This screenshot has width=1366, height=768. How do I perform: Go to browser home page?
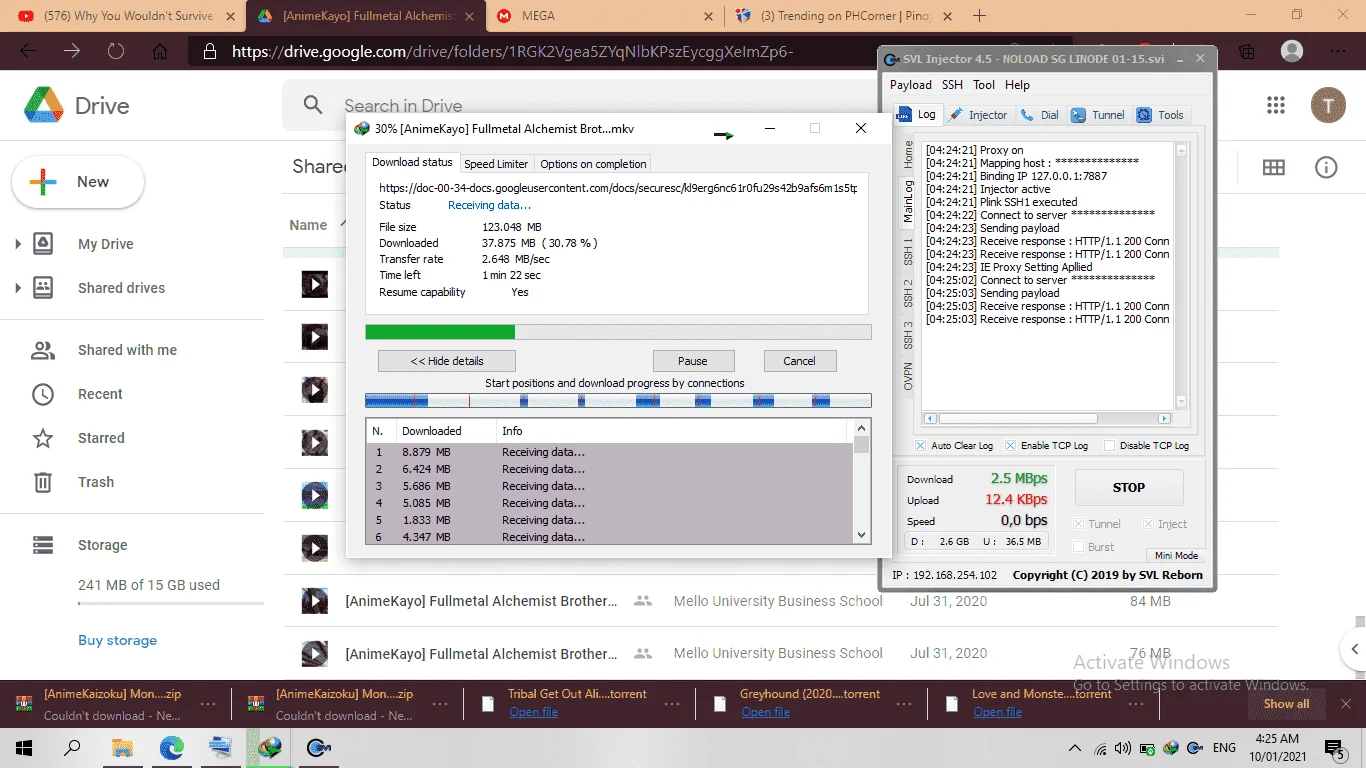(x=160, y=51)
